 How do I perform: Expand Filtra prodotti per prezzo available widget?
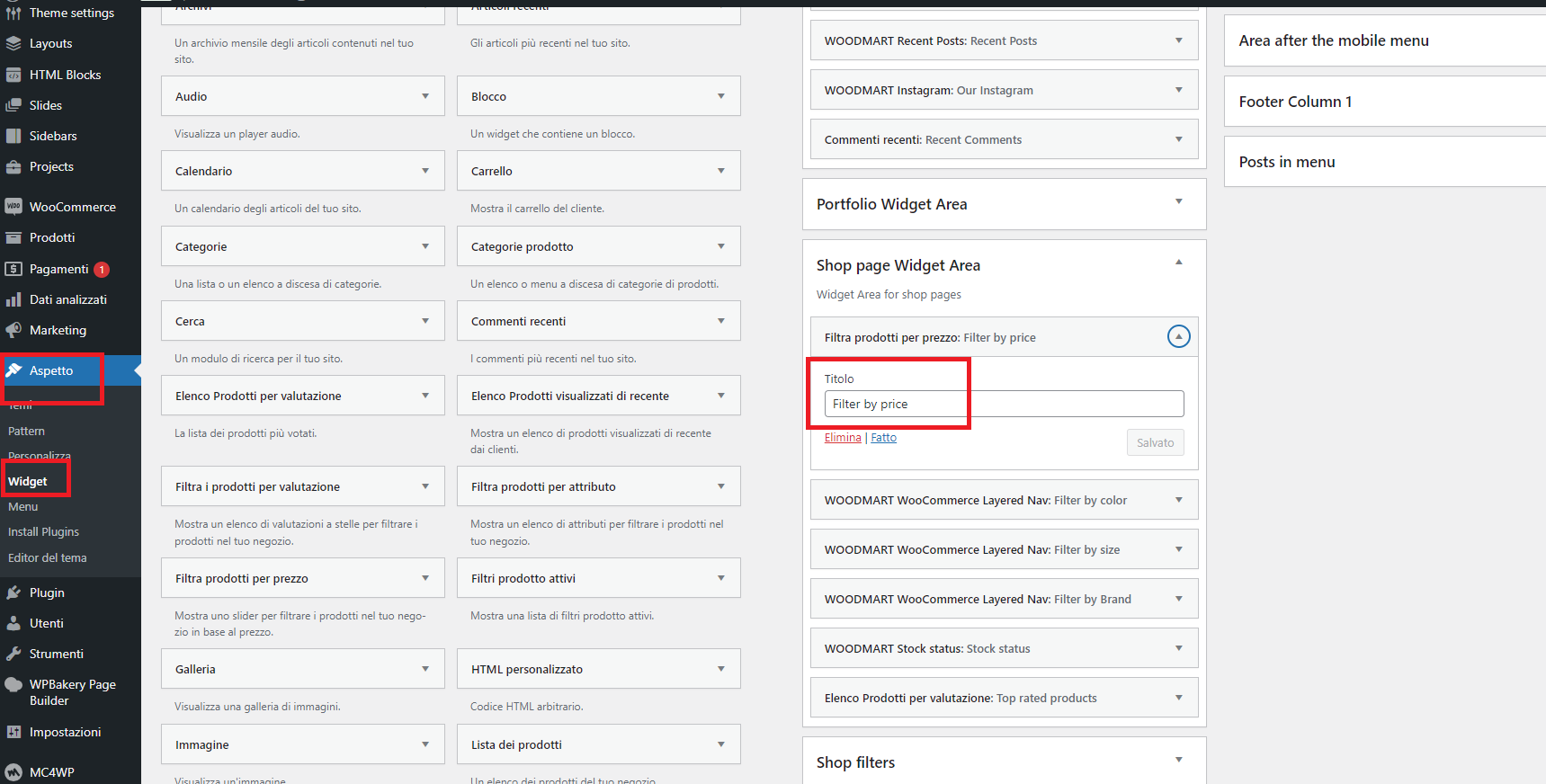tap(425, 578)
